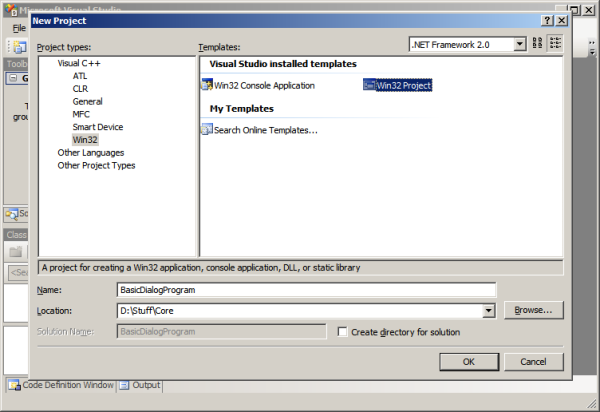The height and width of the screenshot is (412, 600).
Task: Select the Win32 Project template
Action: coord(398,85)
